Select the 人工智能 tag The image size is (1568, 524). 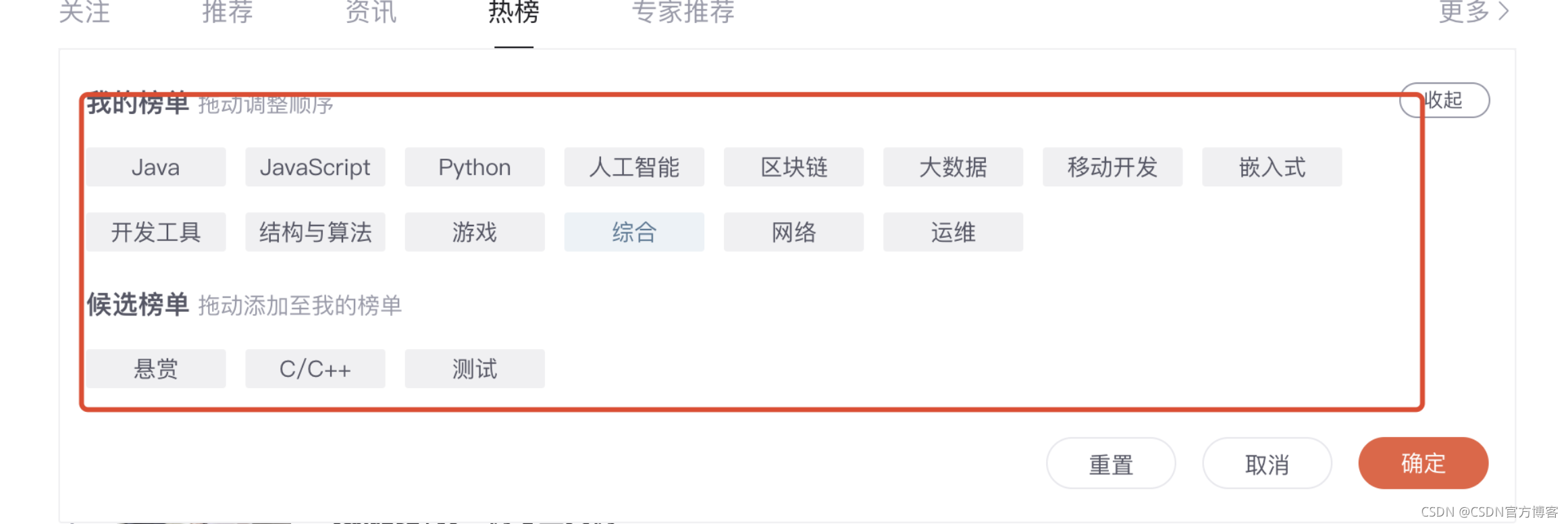click(634, 167)
